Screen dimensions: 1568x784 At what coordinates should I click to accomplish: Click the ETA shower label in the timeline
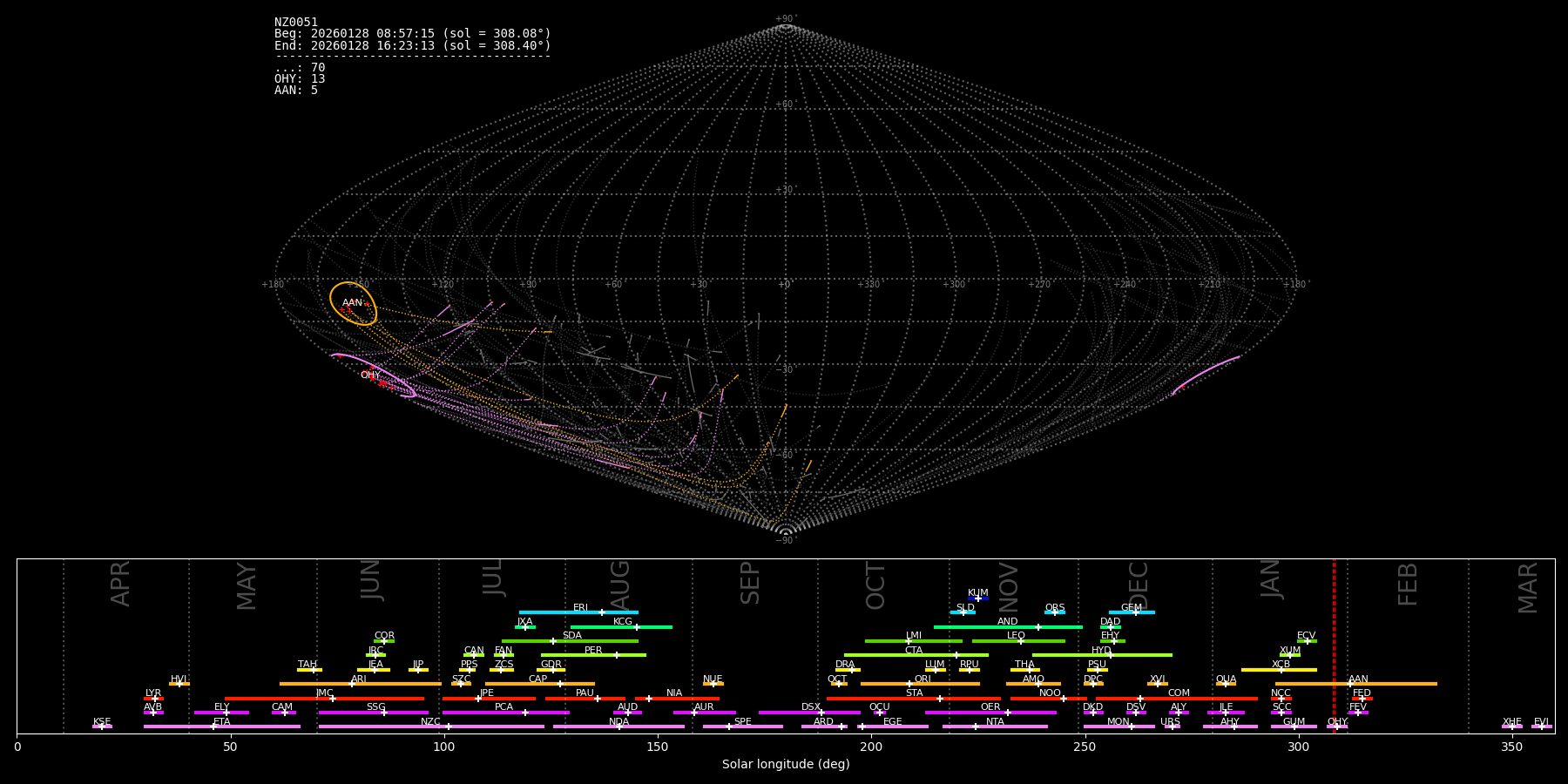coord(222,722)
